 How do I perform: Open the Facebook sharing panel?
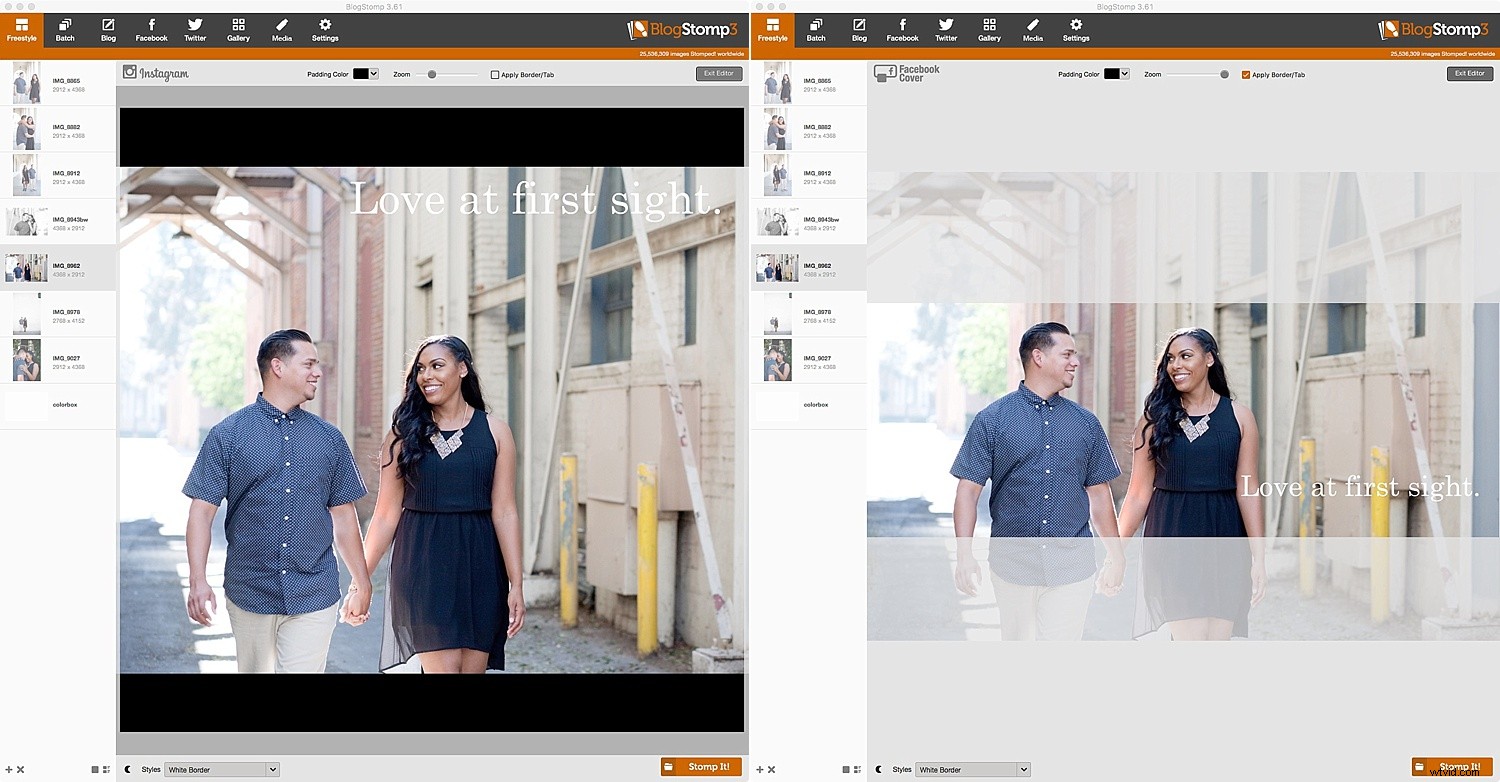151,29
